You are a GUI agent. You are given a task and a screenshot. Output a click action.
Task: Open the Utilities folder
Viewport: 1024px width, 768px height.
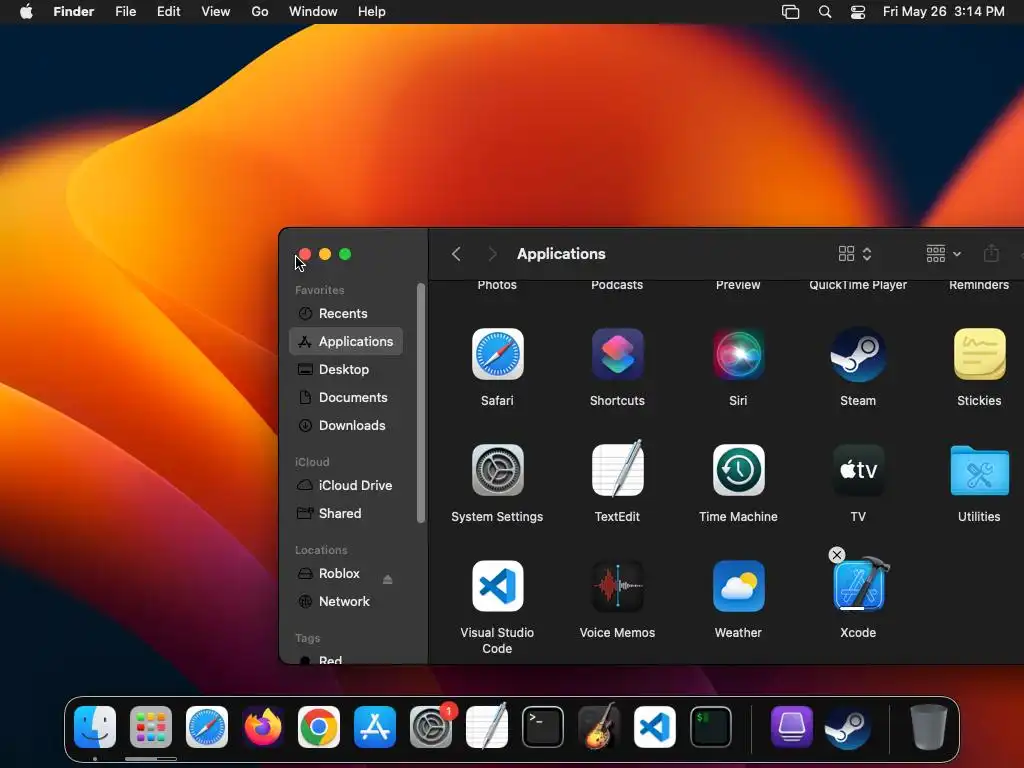979,470
